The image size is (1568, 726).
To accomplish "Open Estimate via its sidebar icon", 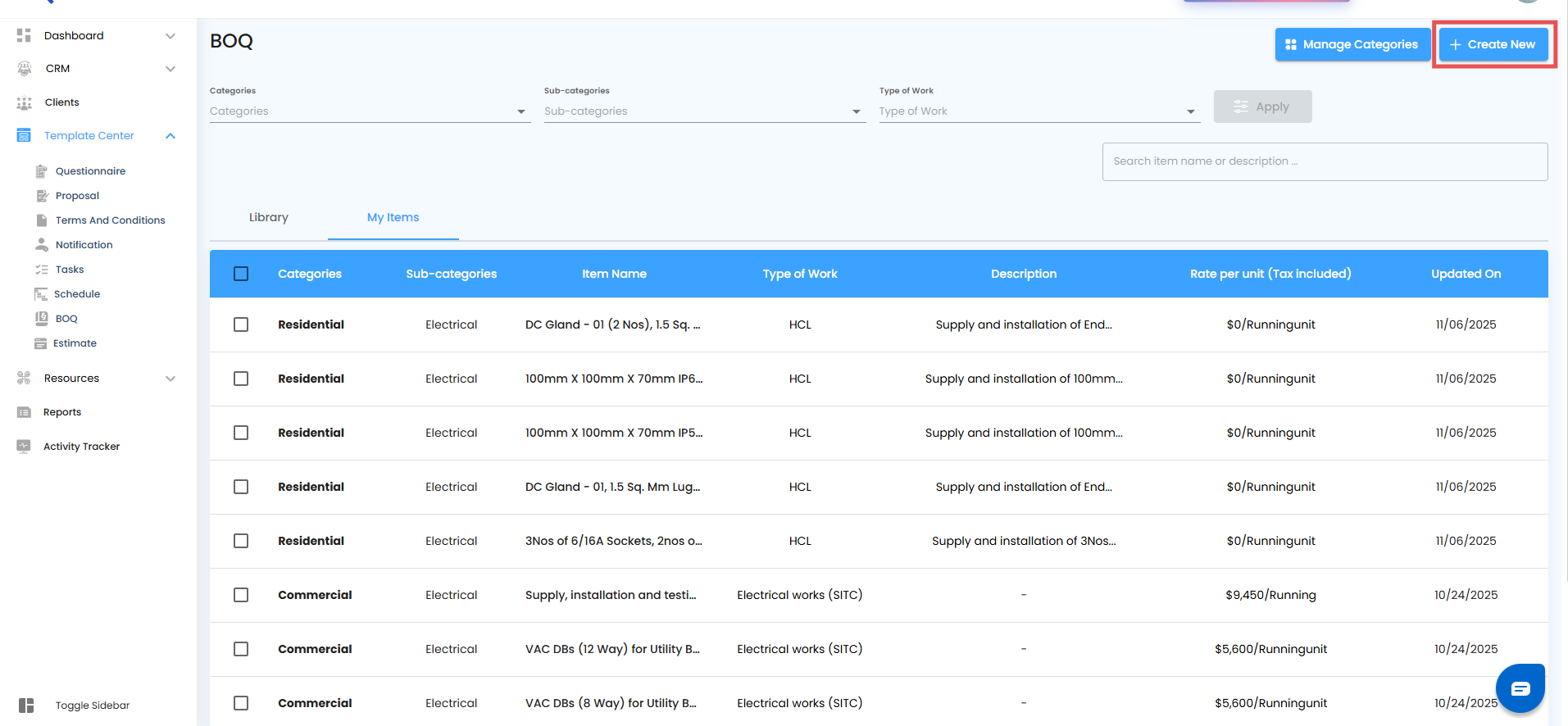I will click(41, 343).
